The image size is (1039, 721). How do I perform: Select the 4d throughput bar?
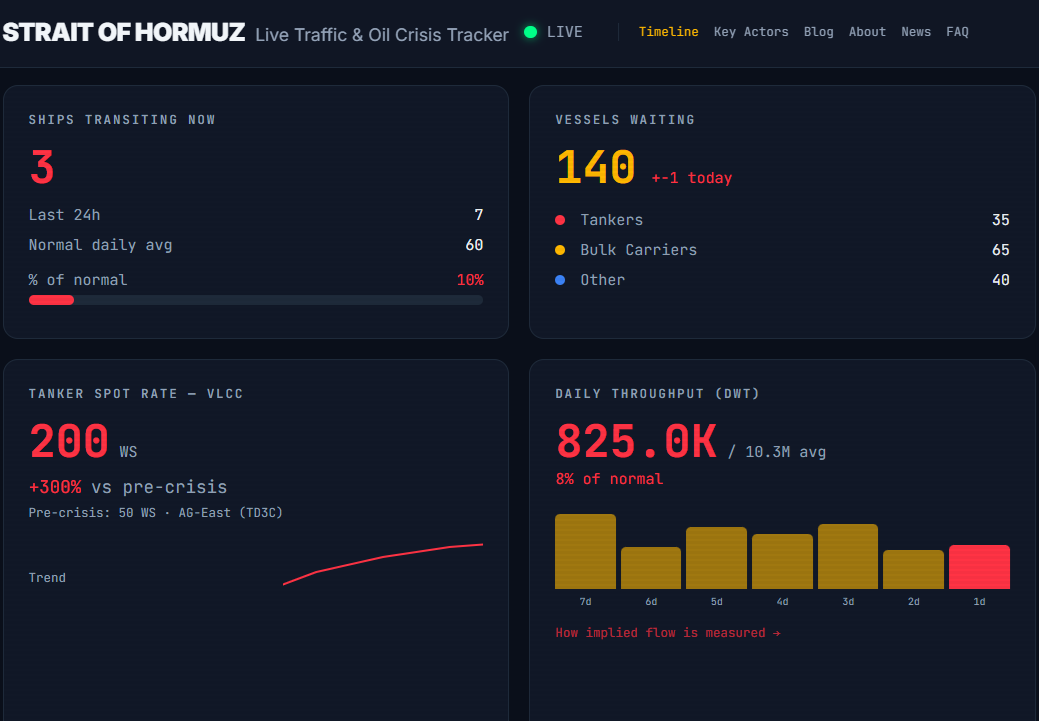[782, 561]
